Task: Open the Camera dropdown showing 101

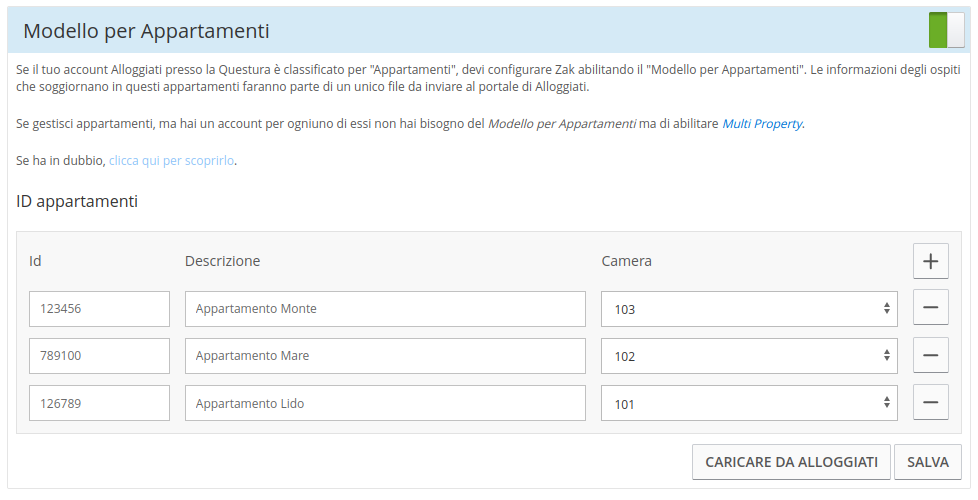Action: coord(749,404)
